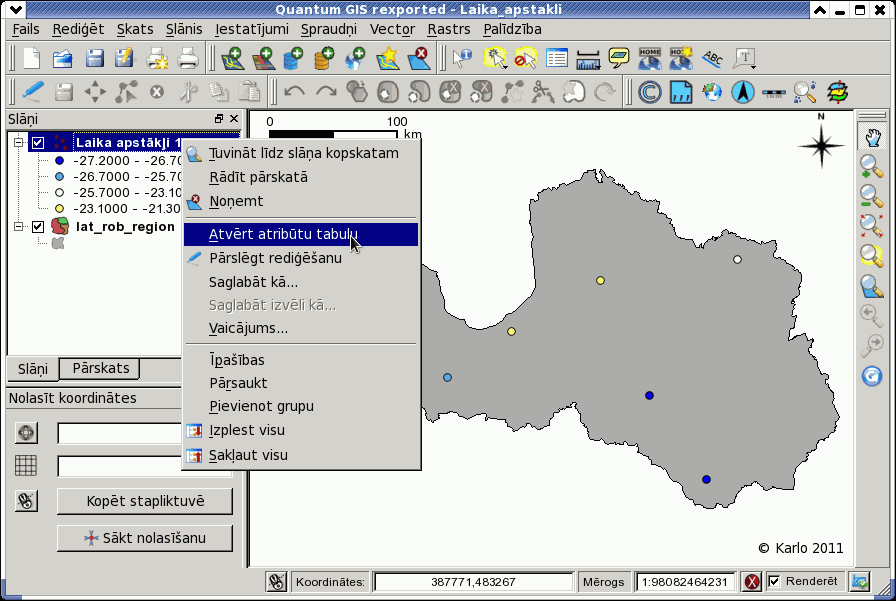This screenshot has height=601, width=896.
Task: Open attribute table toolbar icon
Action: 557,58
